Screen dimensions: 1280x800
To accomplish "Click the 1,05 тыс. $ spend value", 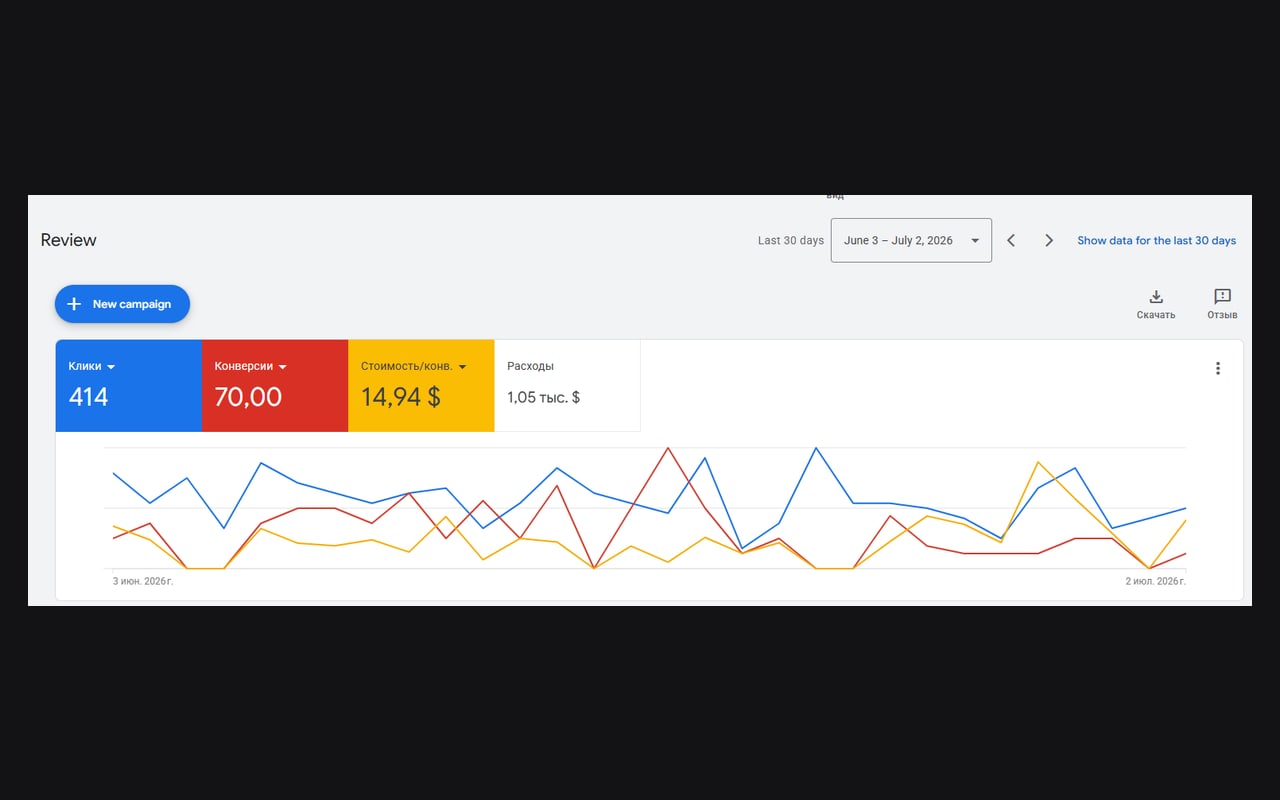I will [x=544, y=397].
